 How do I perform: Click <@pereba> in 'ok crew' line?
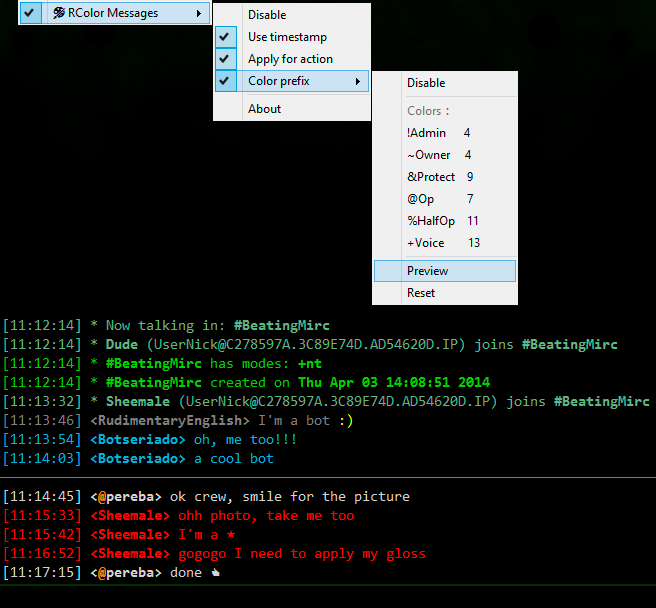[x=126, y=497]
